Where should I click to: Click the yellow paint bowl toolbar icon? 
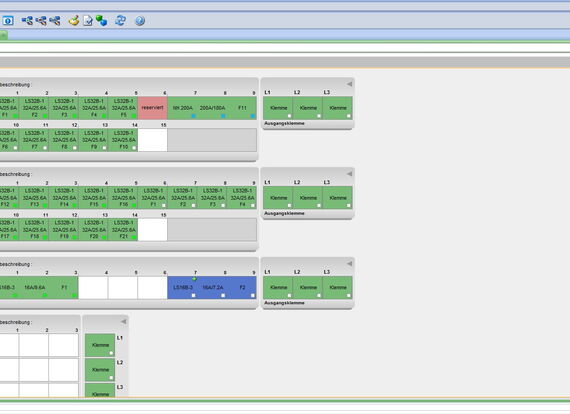click(x=74, y=21)
